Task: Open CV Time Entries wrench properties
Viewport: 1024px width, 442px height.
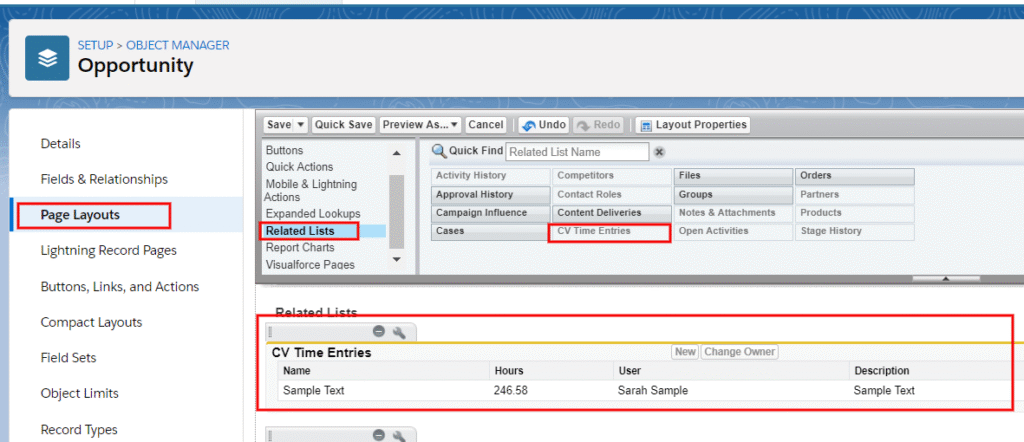Action: coord(398,332)
